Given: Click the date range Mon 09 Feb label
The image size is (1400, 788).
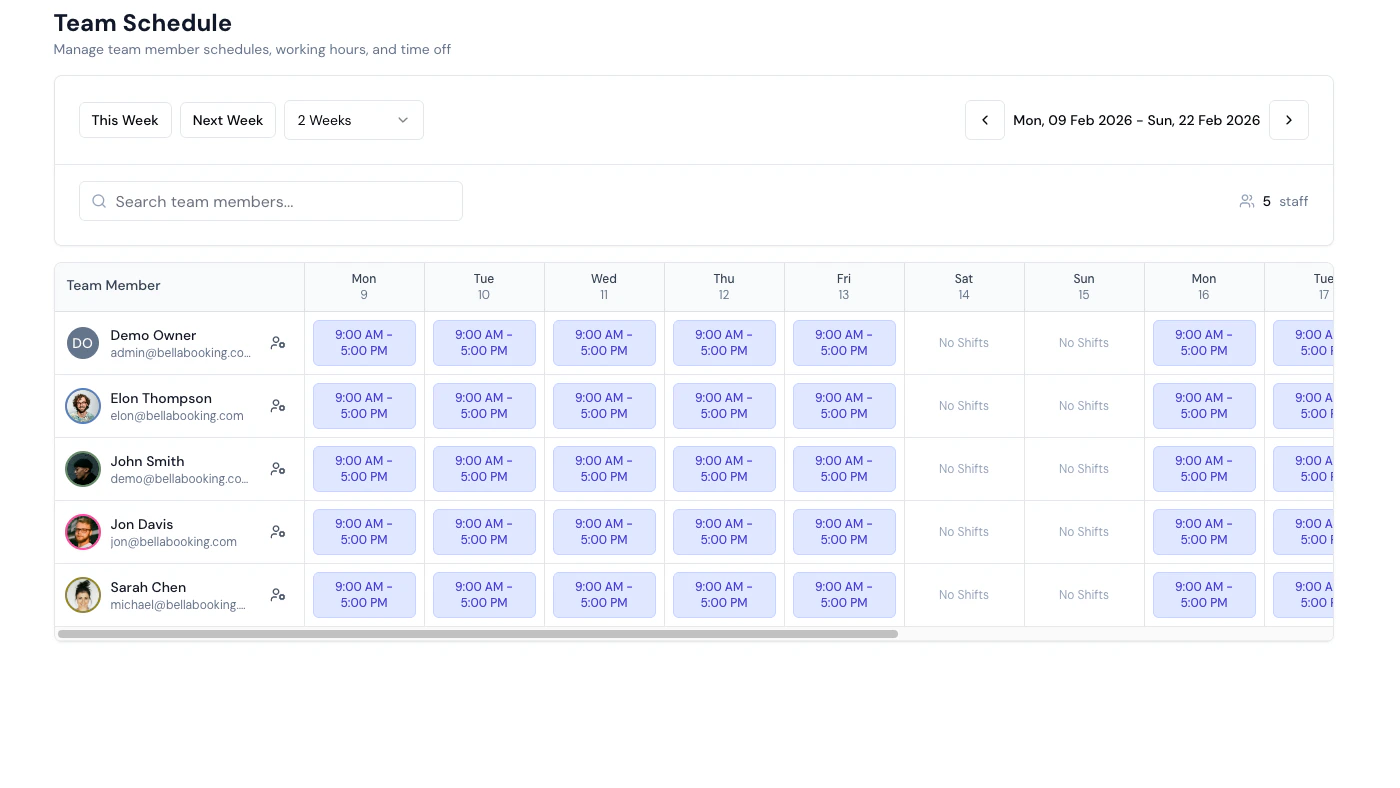Looking at the screenshot, I should coord(1136,120).
